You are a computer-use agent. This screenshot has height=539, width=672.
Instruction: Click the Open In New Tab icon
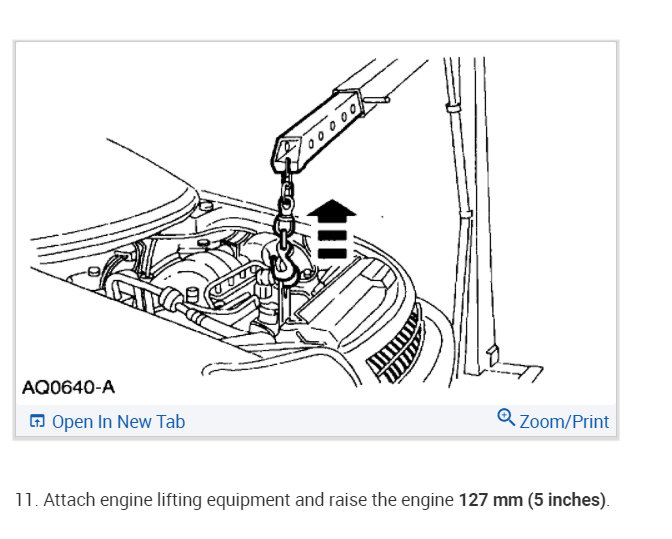pos(37,422)
